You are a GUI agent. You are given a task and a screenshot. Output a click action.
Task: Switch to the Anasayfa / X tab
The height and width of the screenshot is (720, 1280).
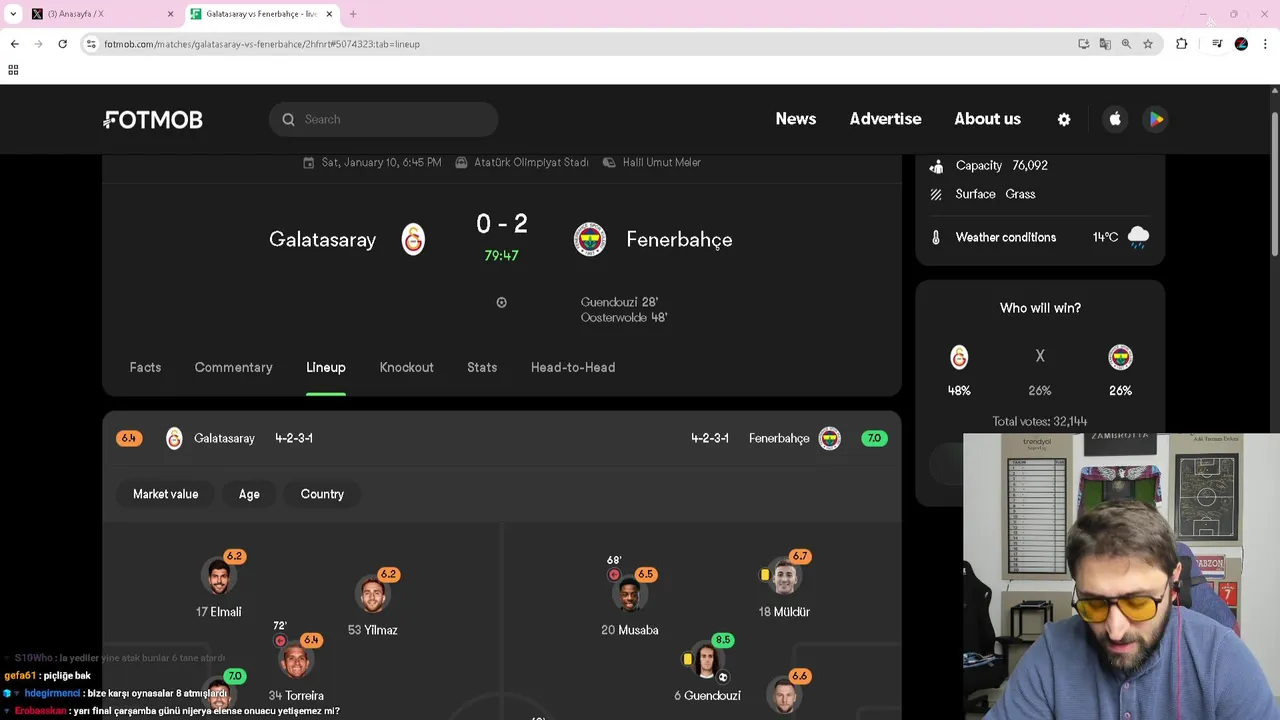point(101,14)
